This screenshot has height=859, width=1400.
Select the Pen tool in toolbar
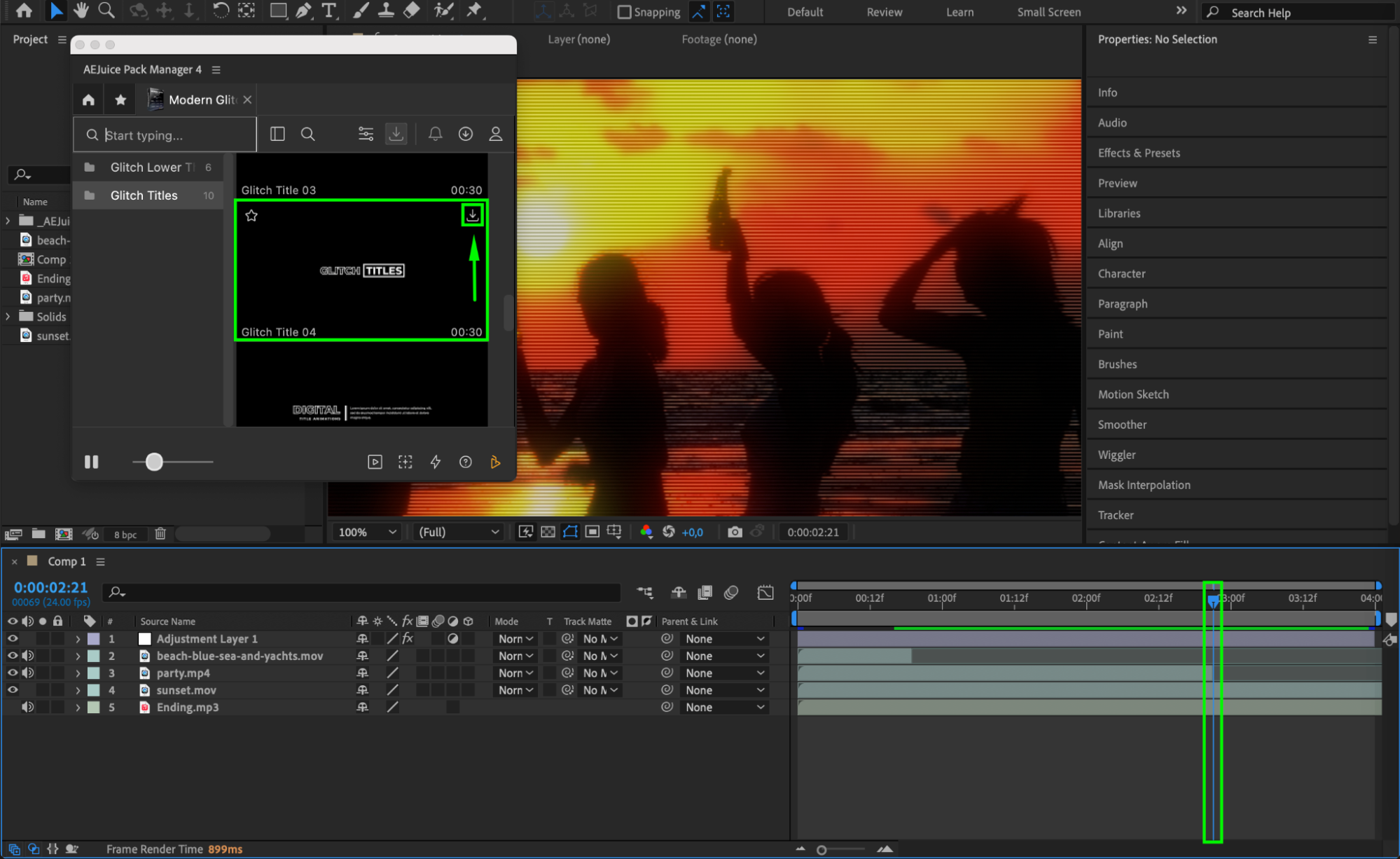pyautogui.click(x=304, y=11)
